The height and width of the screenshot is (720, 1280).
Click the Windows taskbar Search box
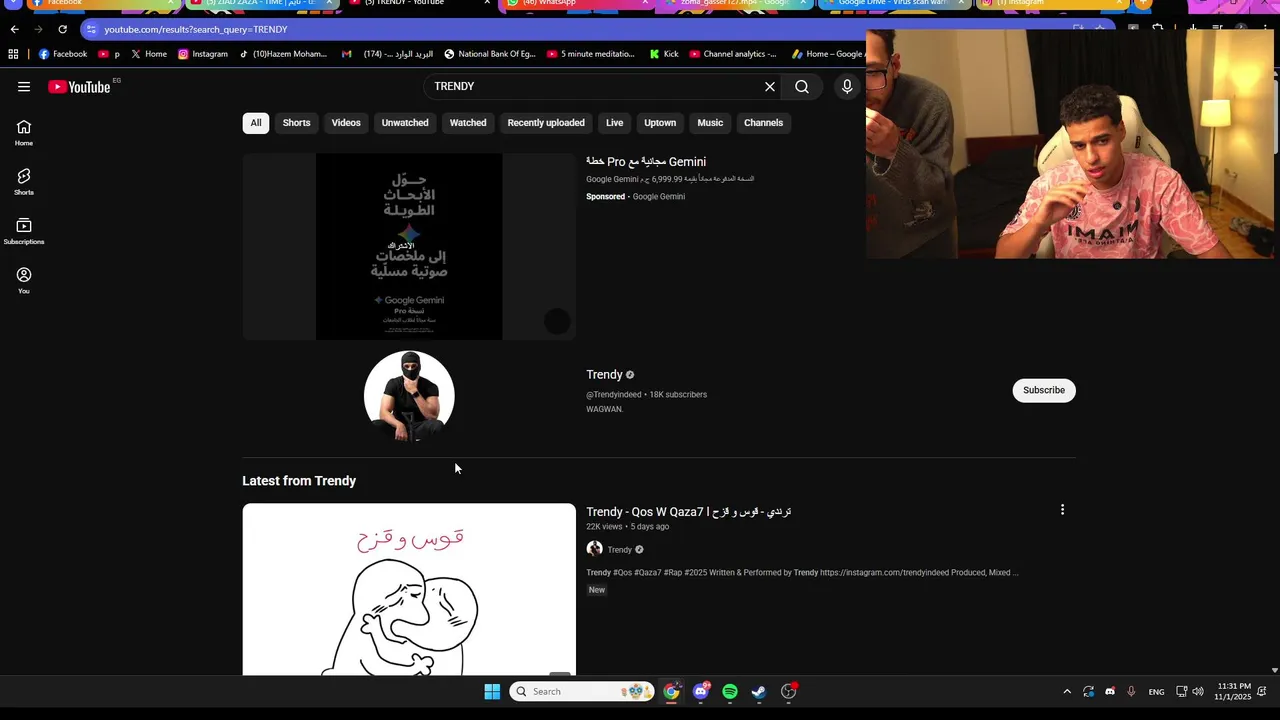coord(581,692)
